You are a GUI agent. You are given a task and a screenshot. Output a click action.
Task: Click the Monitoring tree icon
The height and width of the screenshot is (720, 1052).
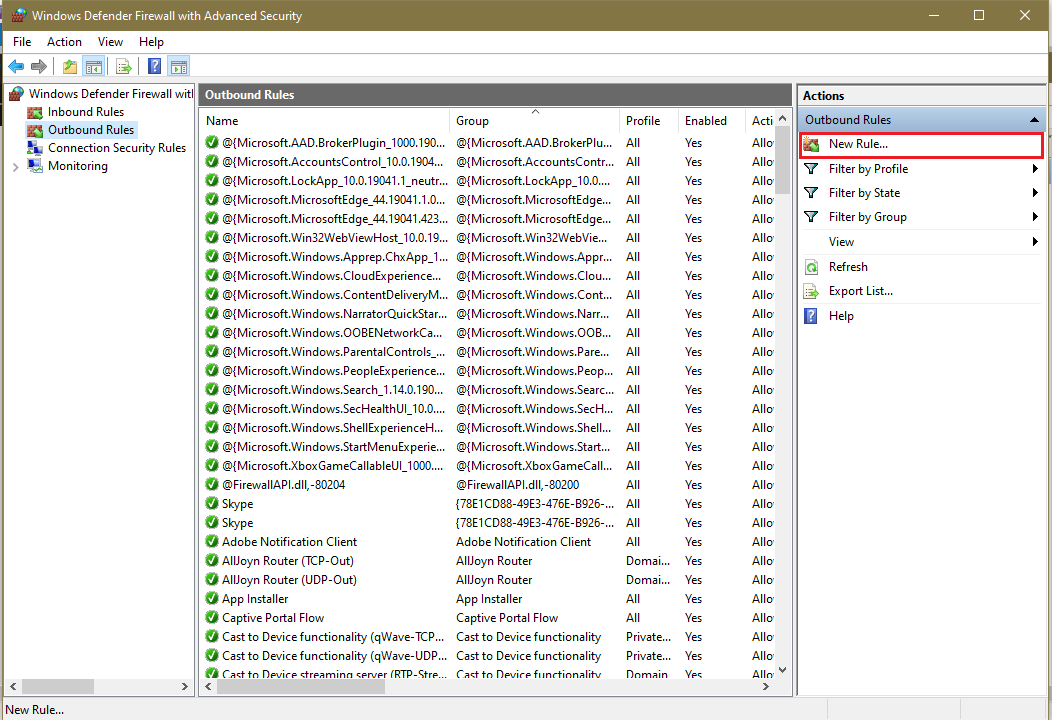tap(35, 166)
